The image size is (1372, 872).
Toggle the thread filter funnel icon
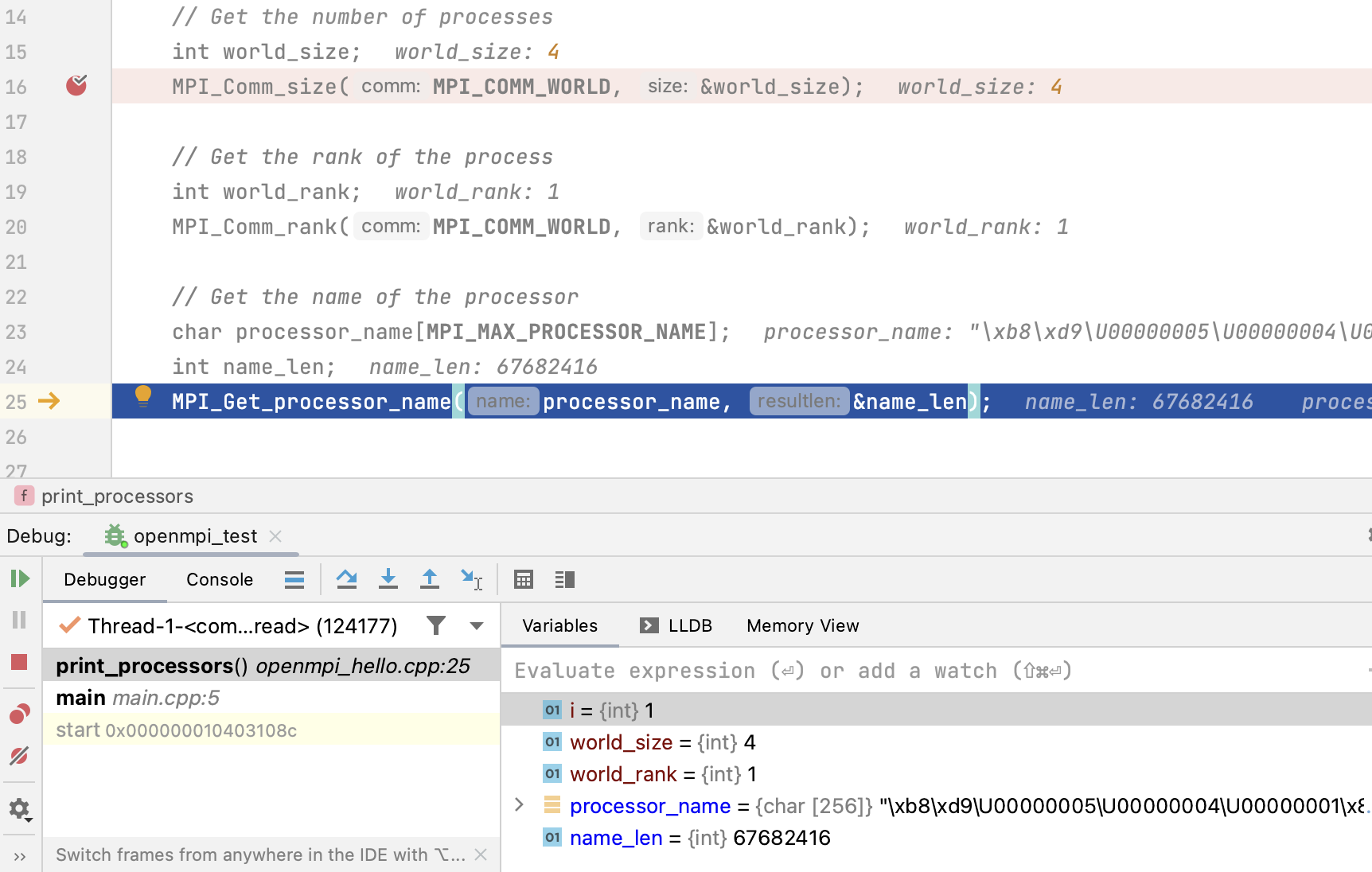pos(436,625)
